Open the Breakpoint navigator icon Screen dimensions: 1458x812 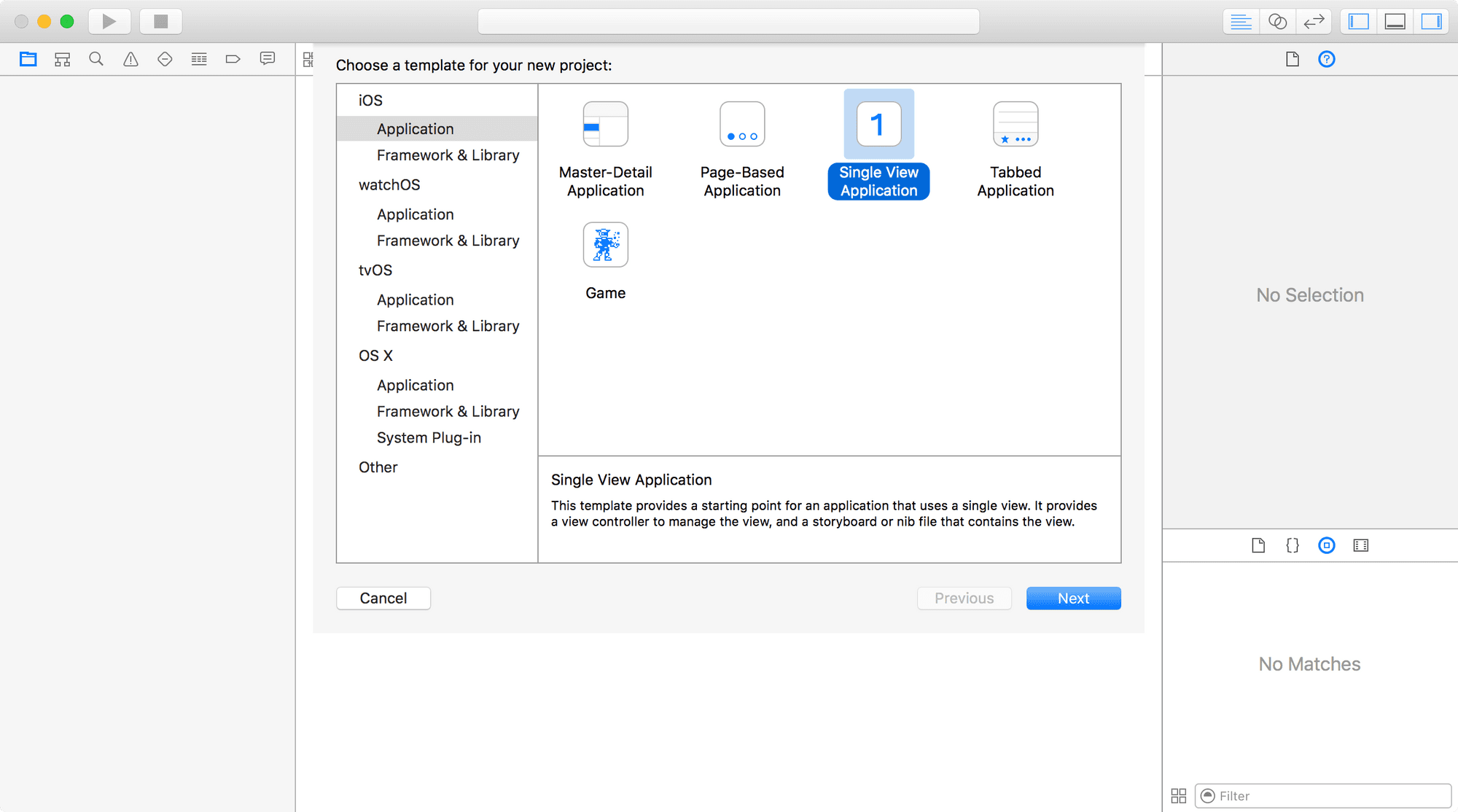pos(233,59)
